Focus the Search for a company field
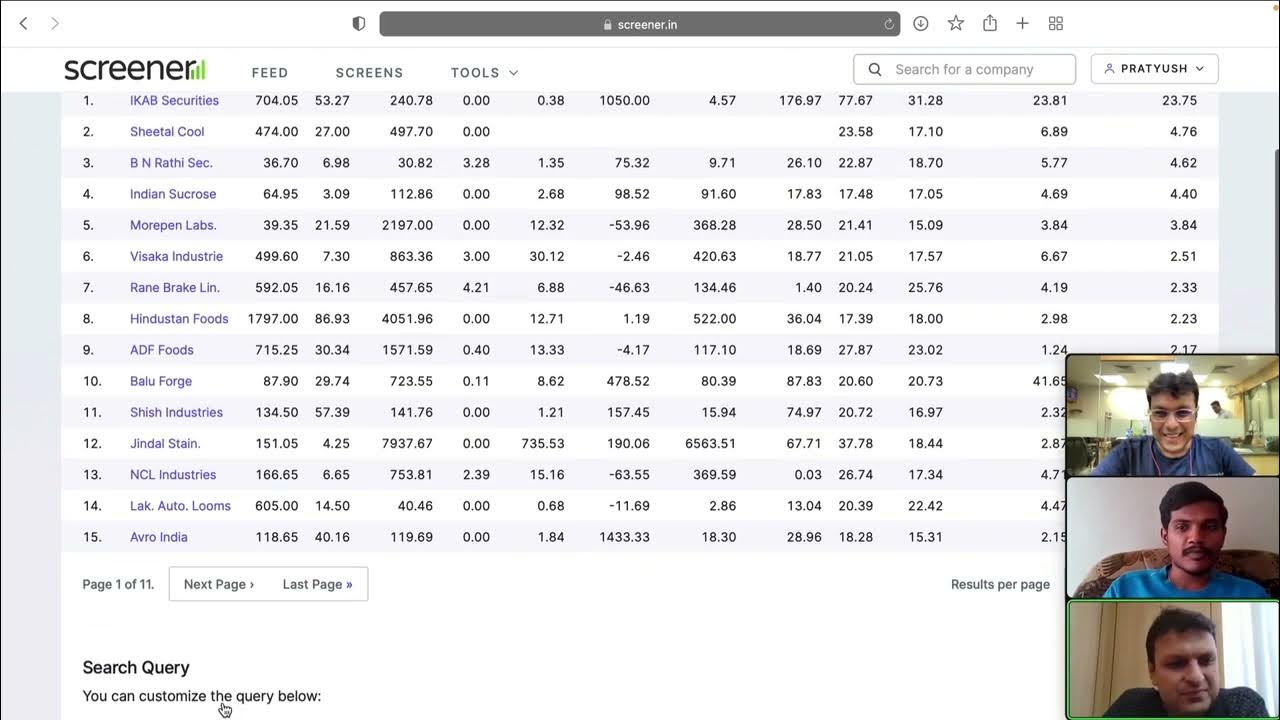Image resolution: width=1280 pixels, height=720 pixels. (964, 69)
